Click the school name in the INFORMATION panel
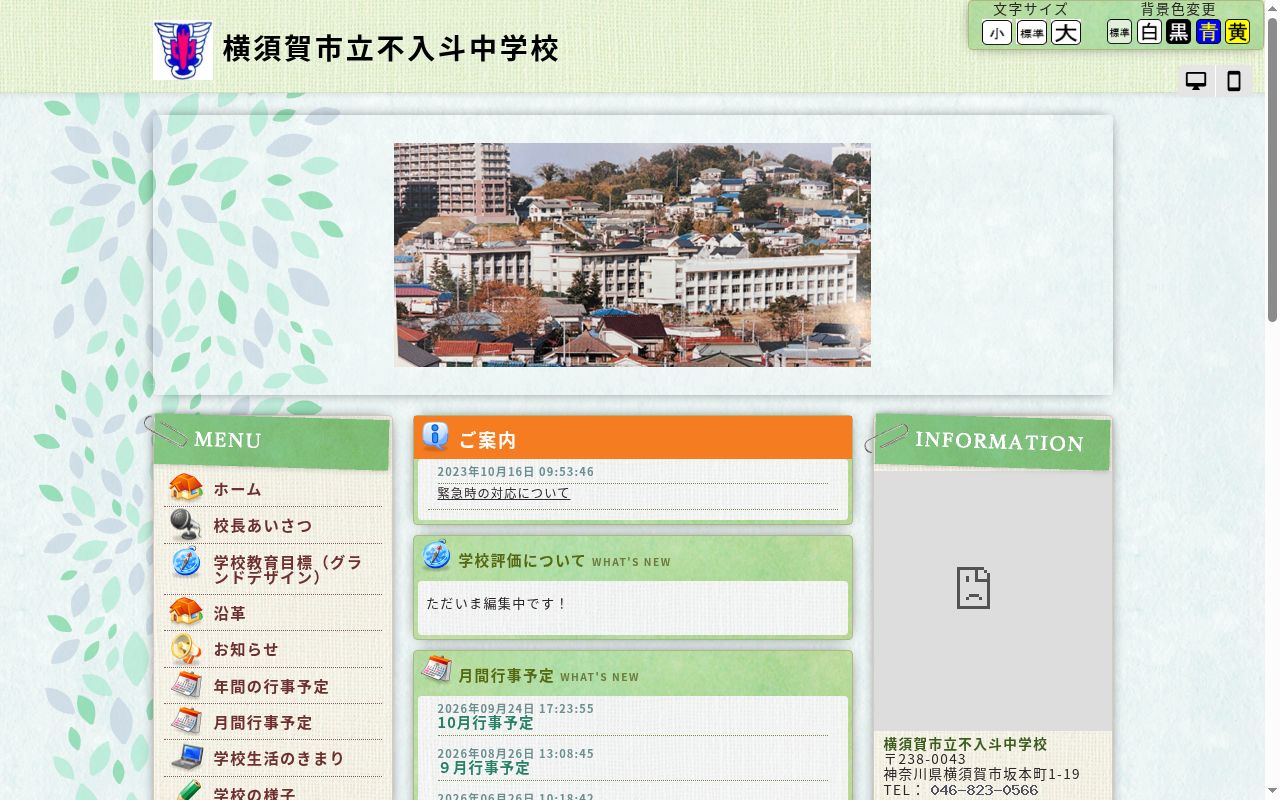 pos(965,744)
